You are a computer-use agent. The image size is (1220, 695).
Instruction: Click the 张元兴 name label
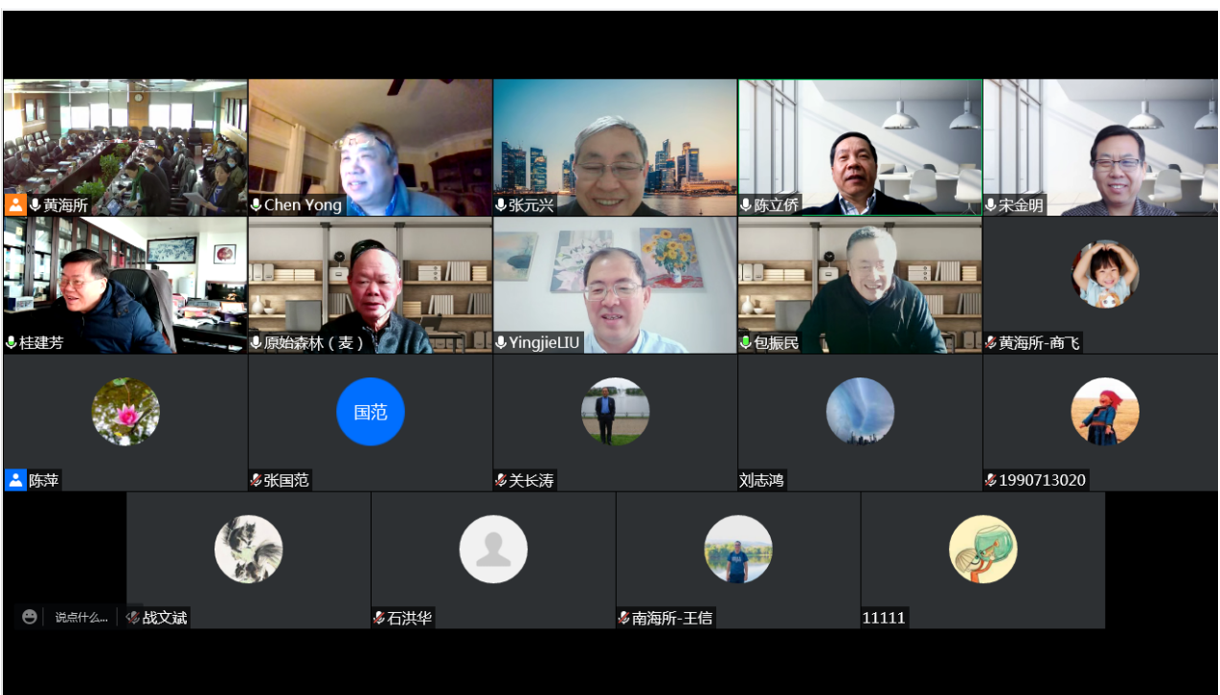(x=530, y=206)
